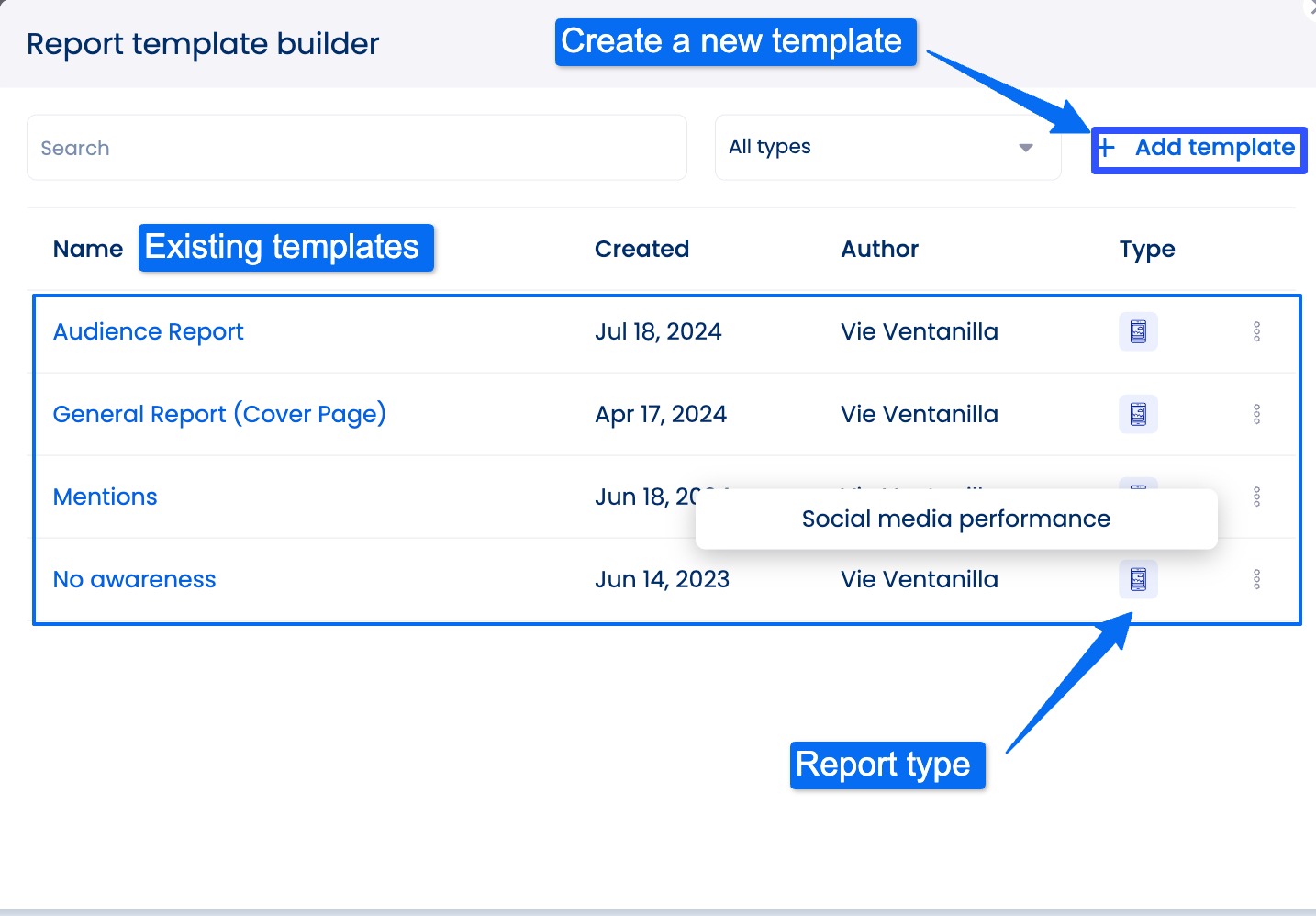Expand the dropdown arrow beside All types

pyautogui.click(x=1025, y=147)
